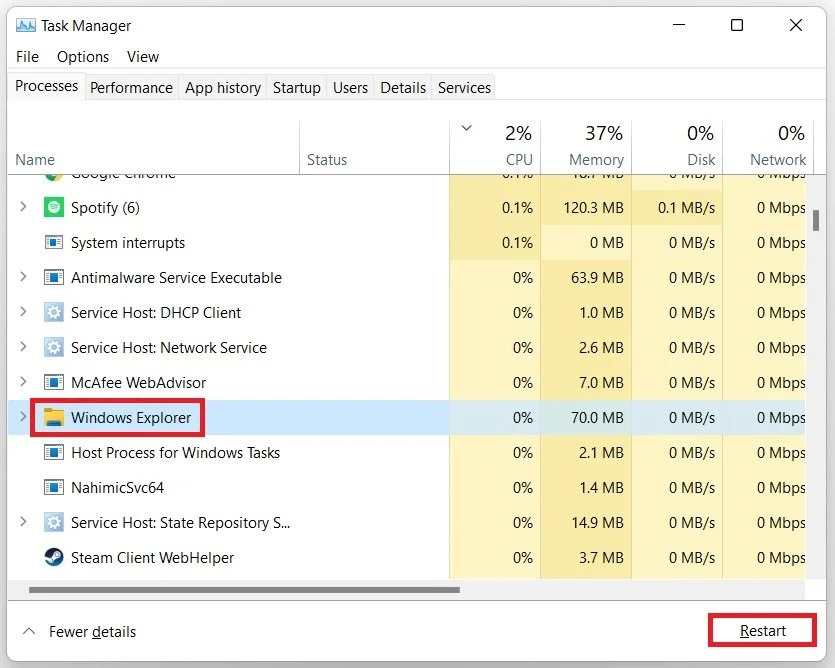
Task: Click the 14.9 MB memory value
Action: 597,523
